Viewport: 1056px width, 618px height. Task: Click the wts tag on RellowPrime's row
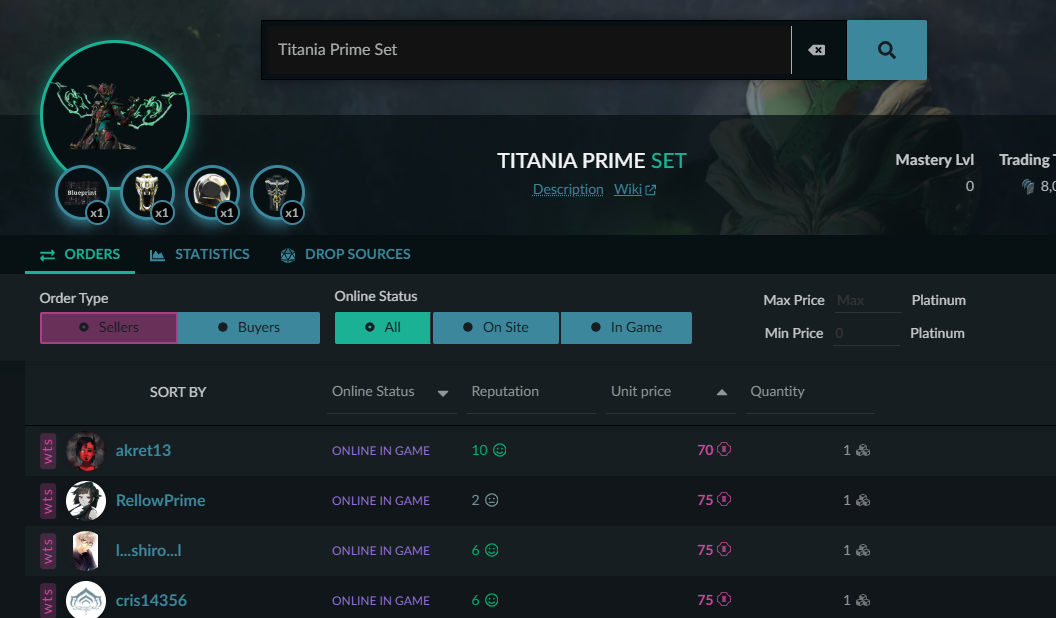coord(48,500)
